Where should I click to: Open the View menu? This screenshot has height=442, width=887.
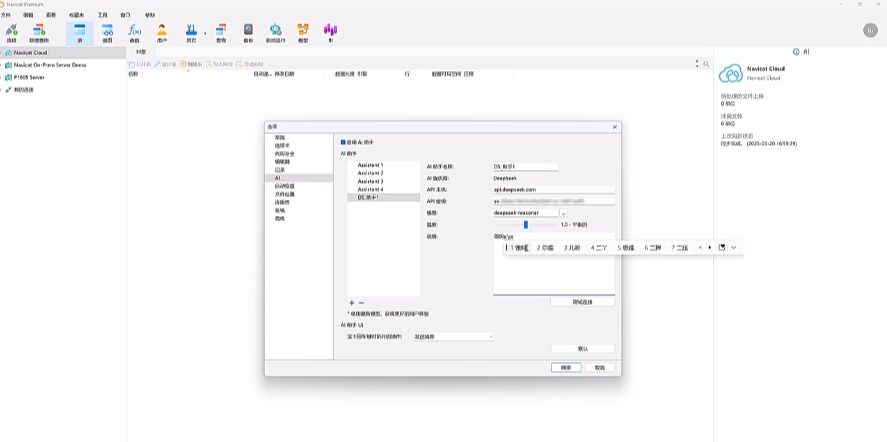[x=51, y=15]
